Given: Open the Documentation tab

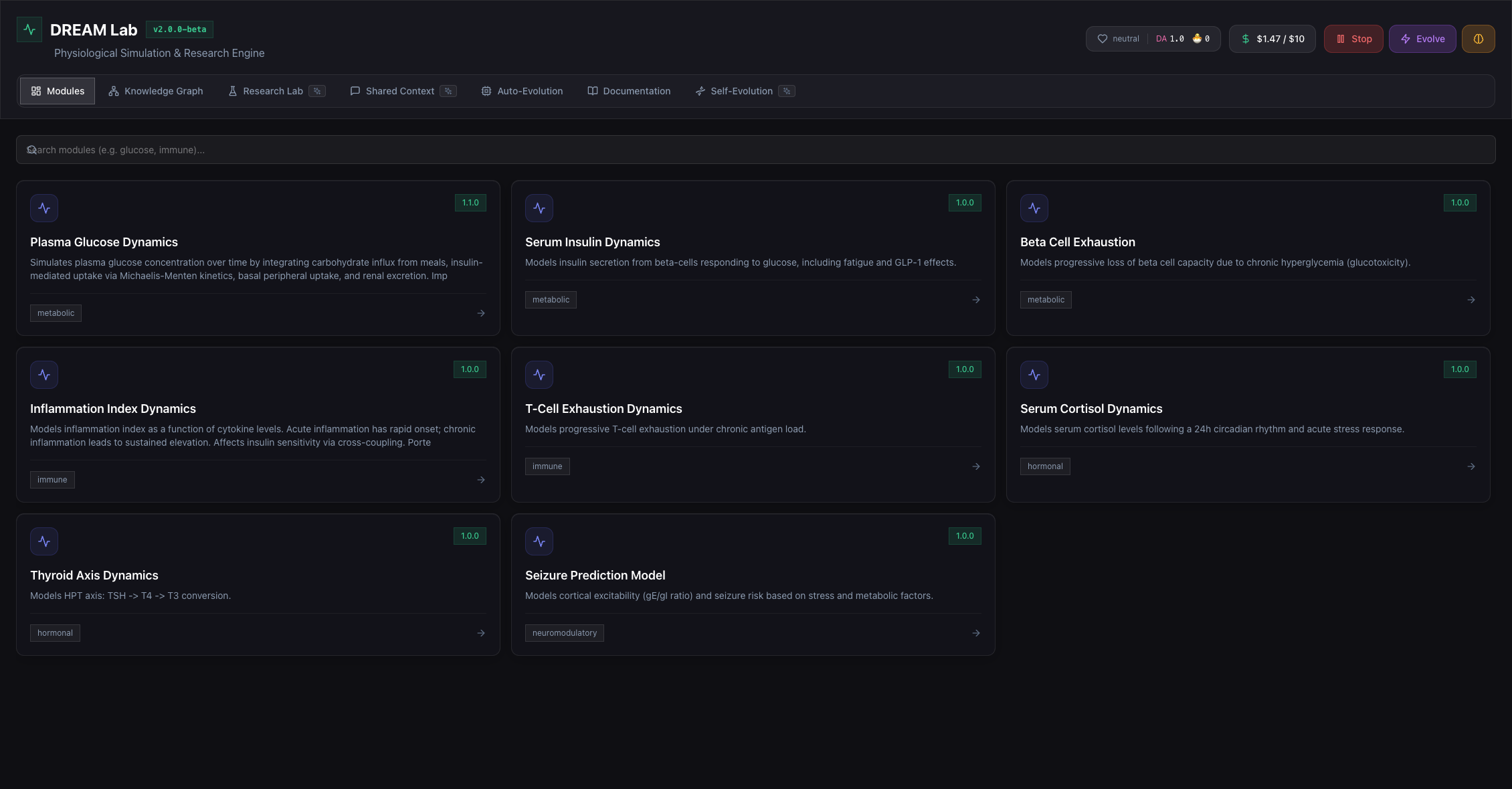Looking at the screenshot, I should tap(629, 91).
